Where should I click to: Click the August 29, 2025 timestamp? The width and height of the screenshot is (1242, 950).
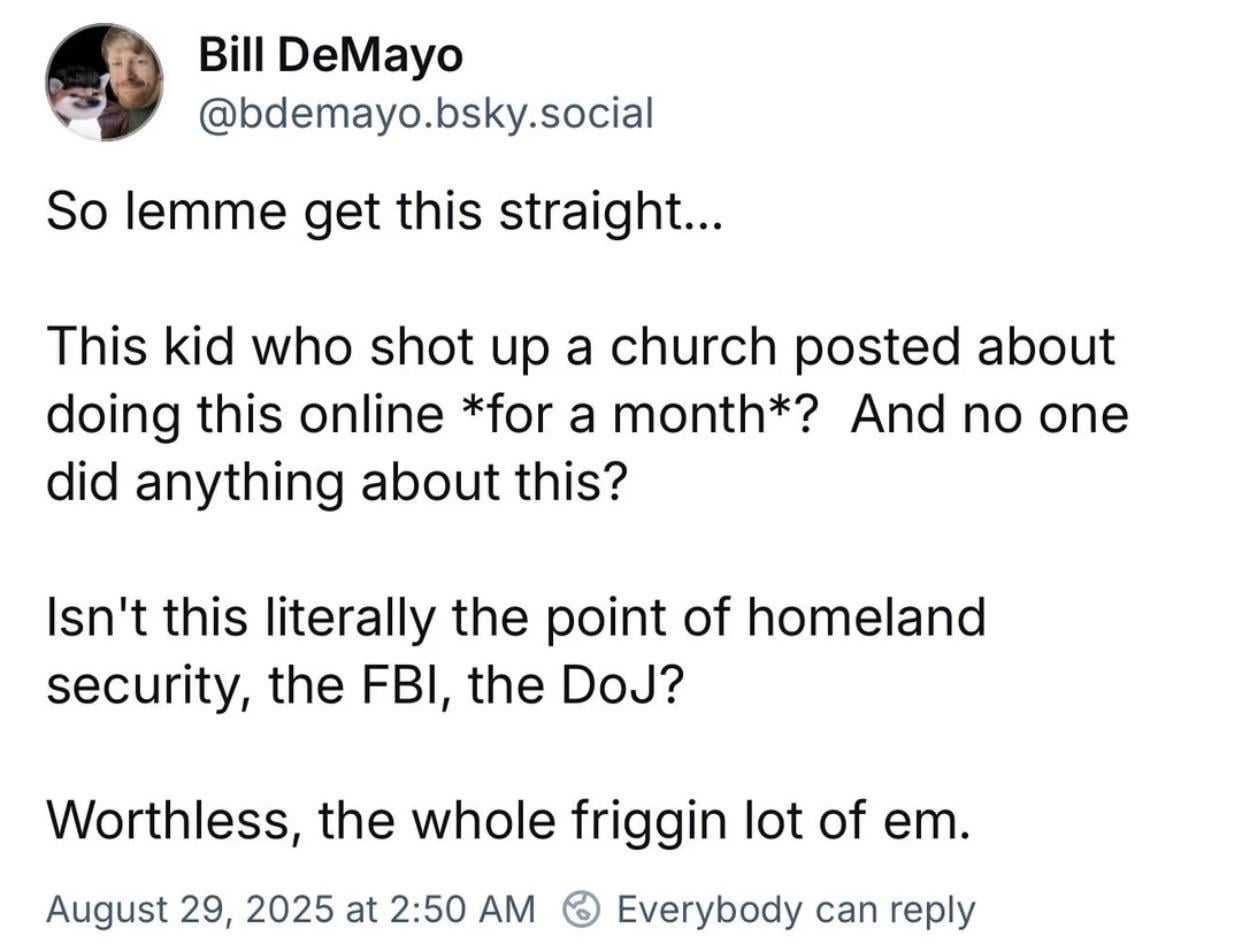[290, 909]
